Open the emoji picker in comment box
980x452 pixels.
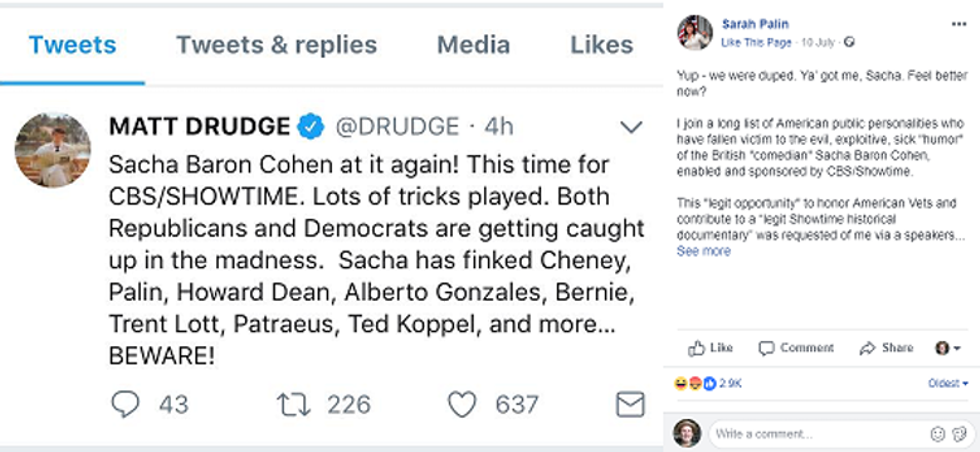click(938, 434)
